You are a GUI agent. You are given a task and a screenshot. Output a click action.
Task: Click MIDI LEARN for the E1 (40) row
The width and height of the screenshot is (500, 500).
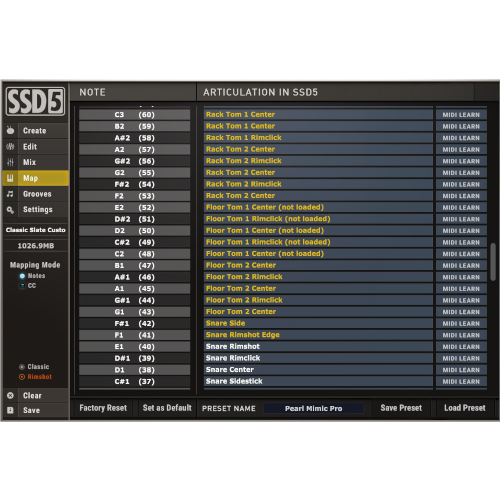(x=461, y=347)
